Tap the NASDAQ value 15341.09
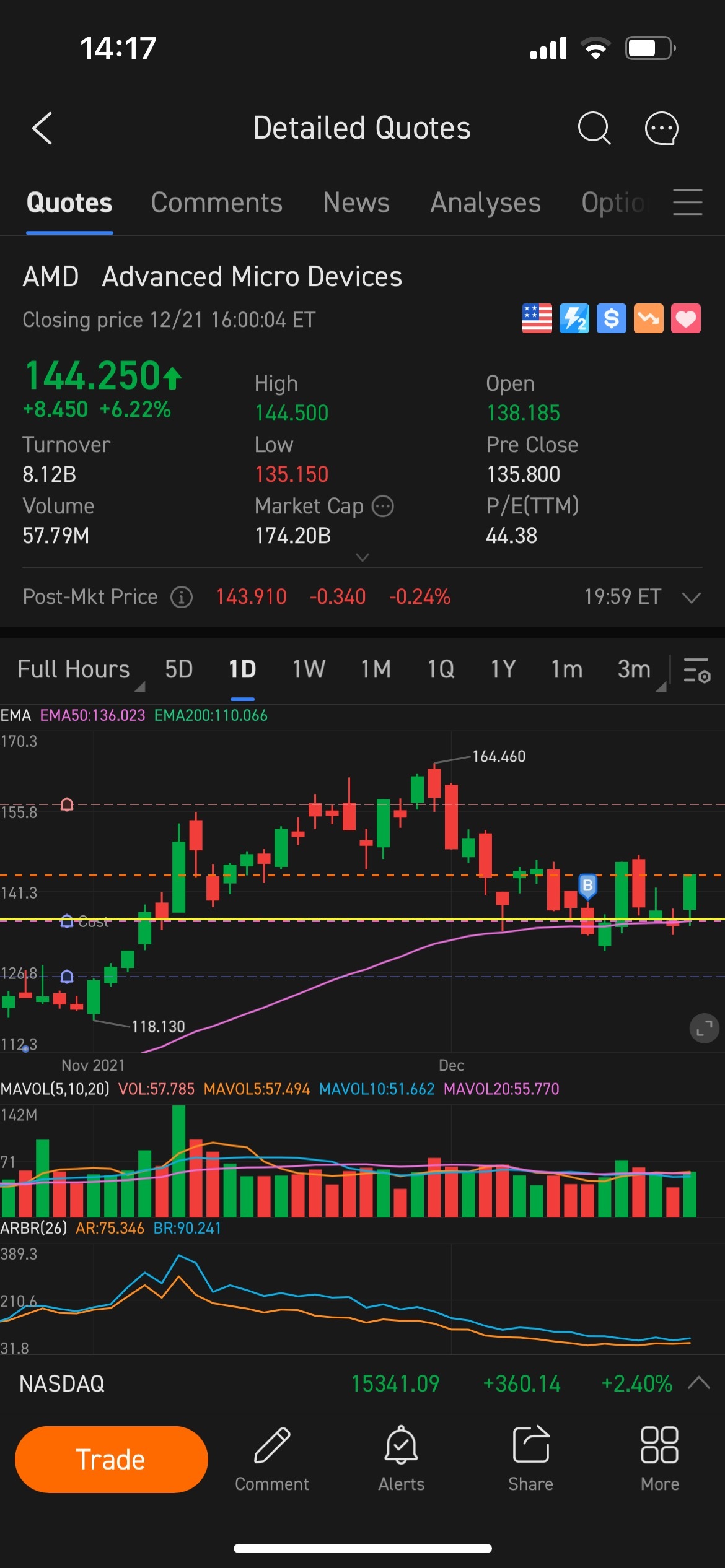 395,1383
